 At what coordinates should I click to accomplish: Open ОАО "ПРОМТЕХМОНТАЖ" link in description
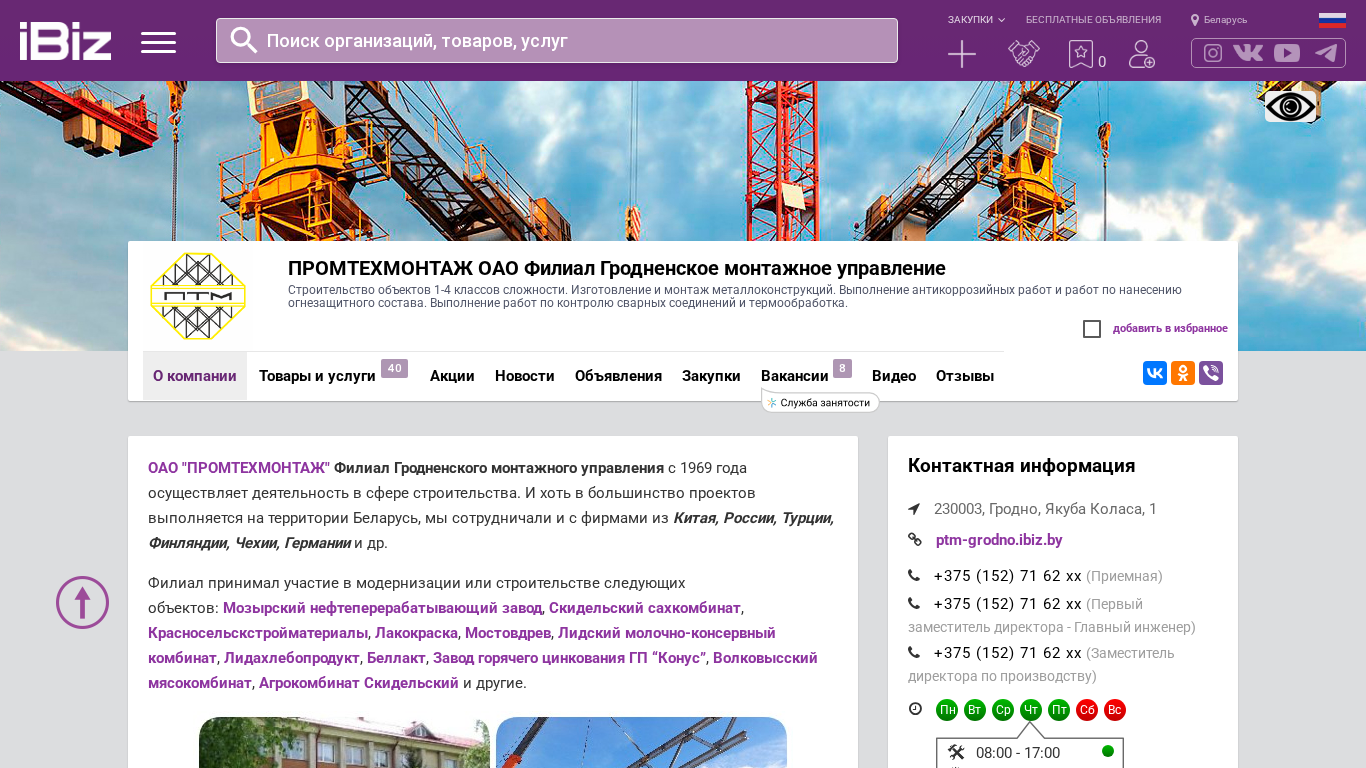click(239, 468)
